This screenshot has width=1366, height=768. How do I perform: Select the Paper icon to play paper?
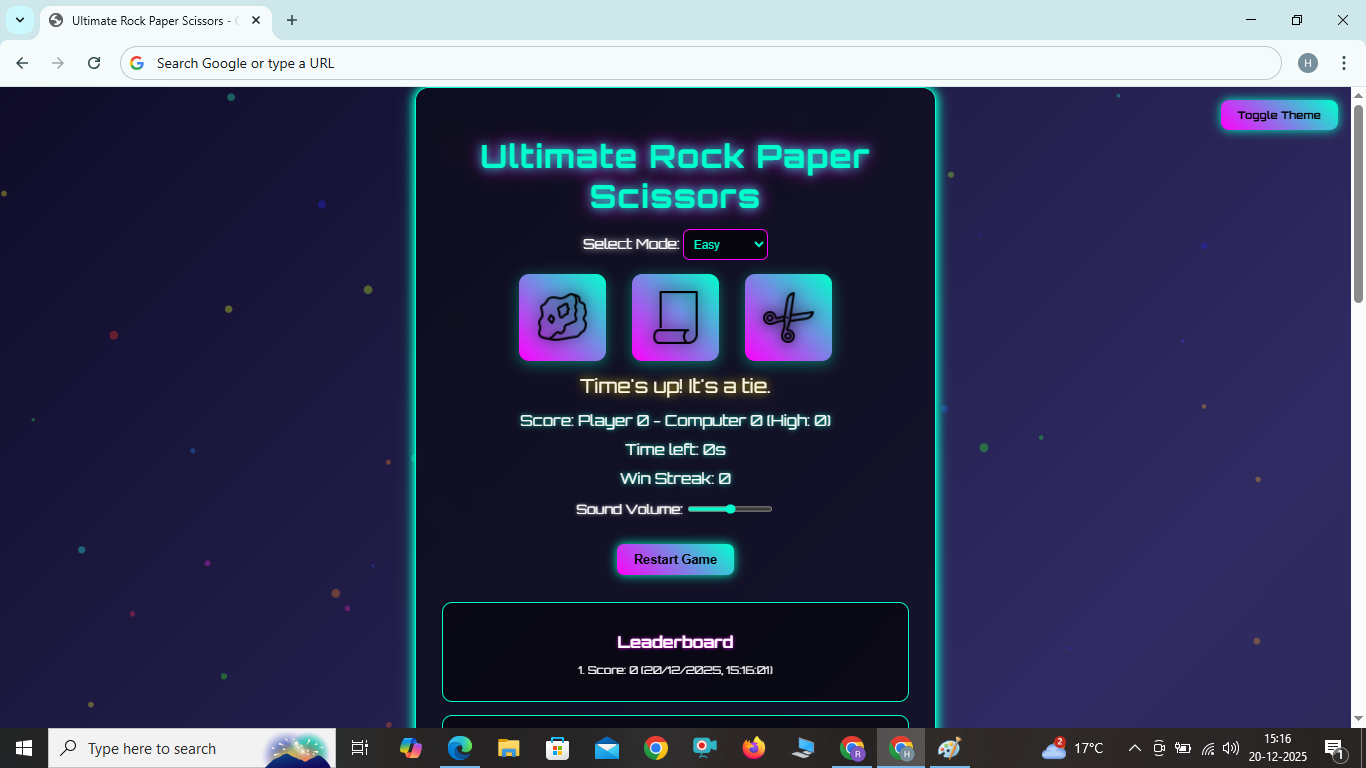pyautogui.click(x=675, y=317)
